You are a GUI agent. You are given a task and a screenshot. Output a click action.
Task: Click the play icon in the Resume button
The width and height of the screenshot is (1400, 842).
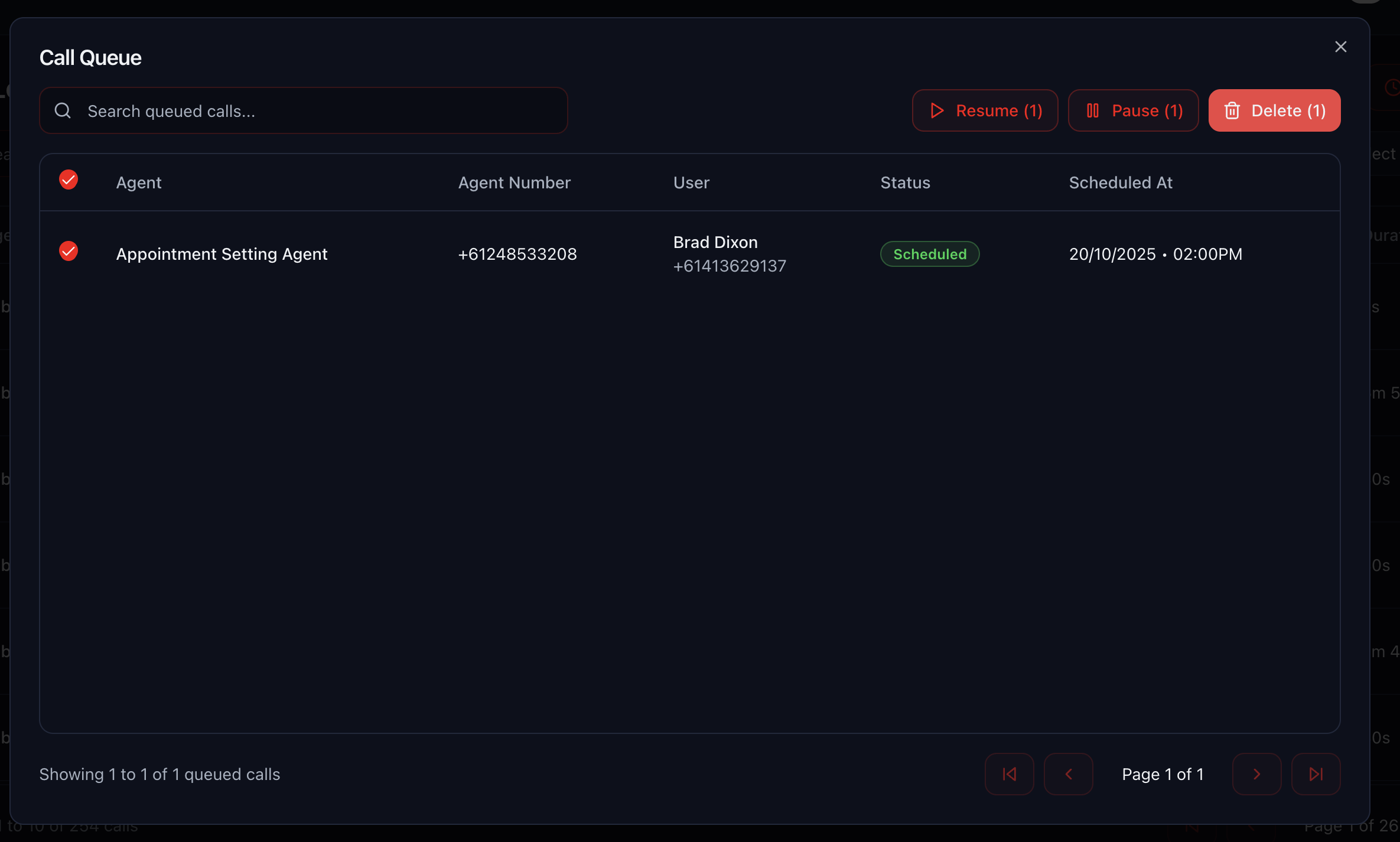(x=936, y=110)
